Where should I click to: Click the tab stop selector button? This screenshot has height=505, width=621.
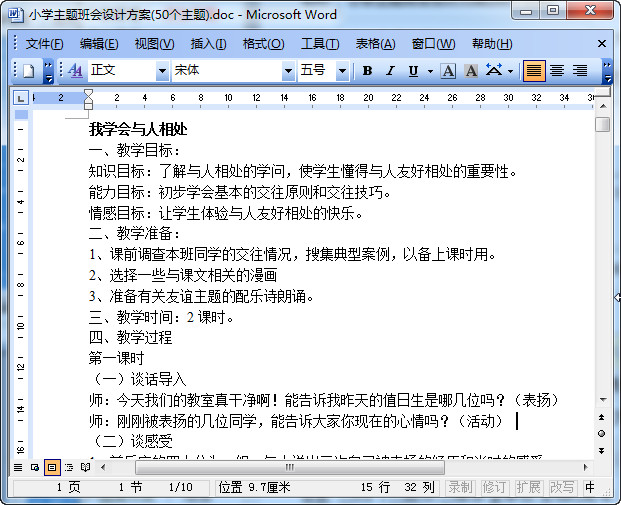pos(21,97)
